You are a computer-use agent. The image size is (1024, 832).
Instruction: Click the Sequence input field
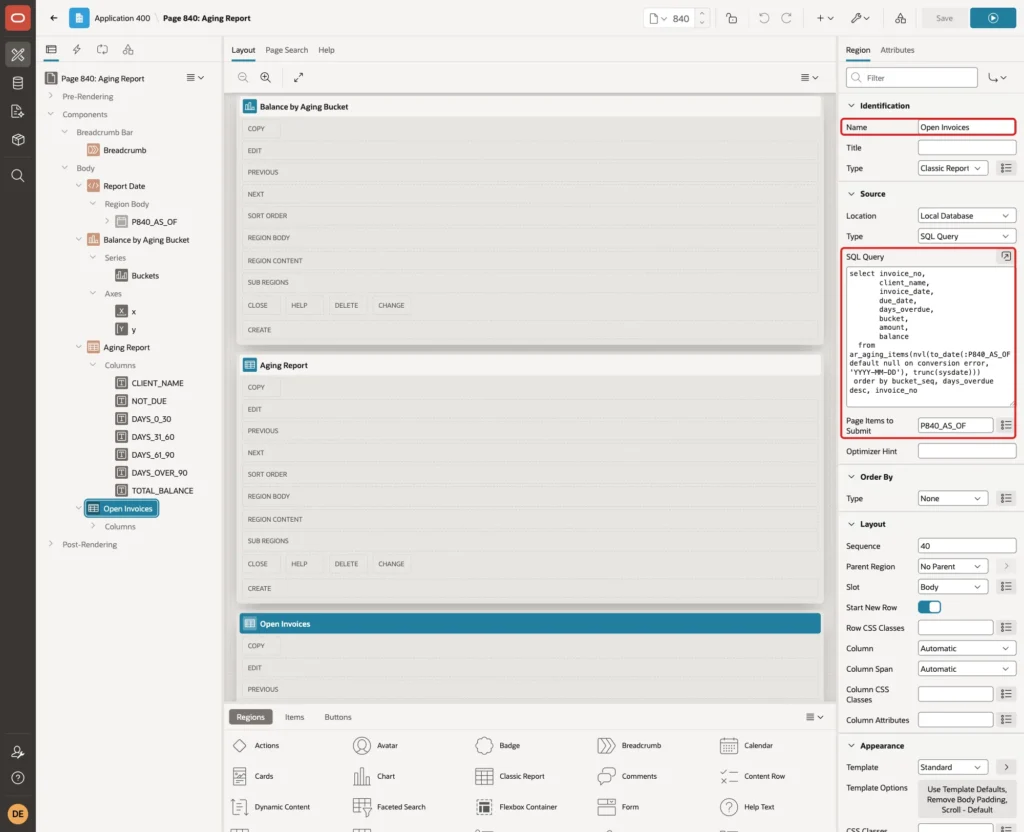(x=967, y=546)
